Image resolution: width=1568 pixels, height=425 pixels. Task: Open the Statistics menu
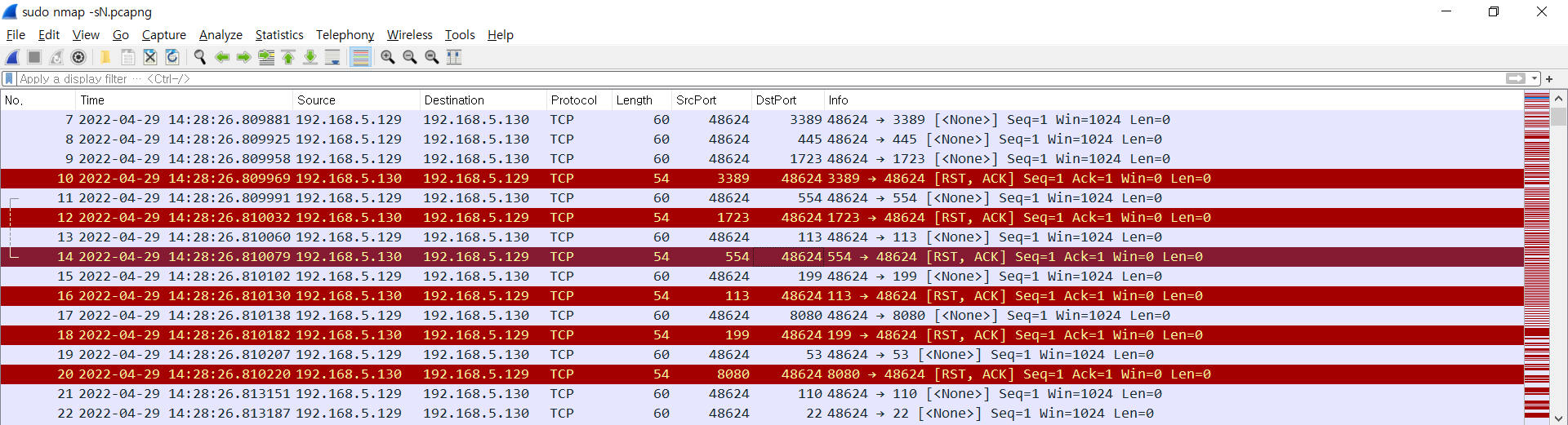(x=279, y=35)
